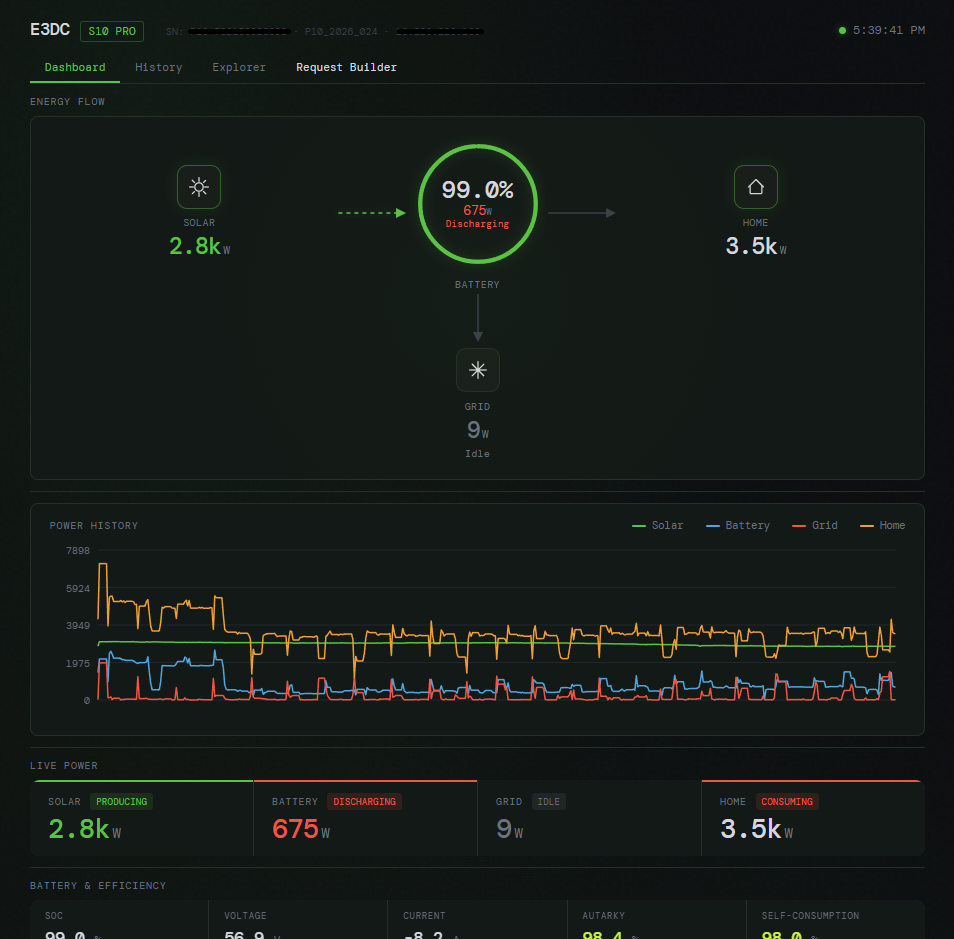
Task: Click the solar 2.8k W flow value
Action: tap(200, 246)
